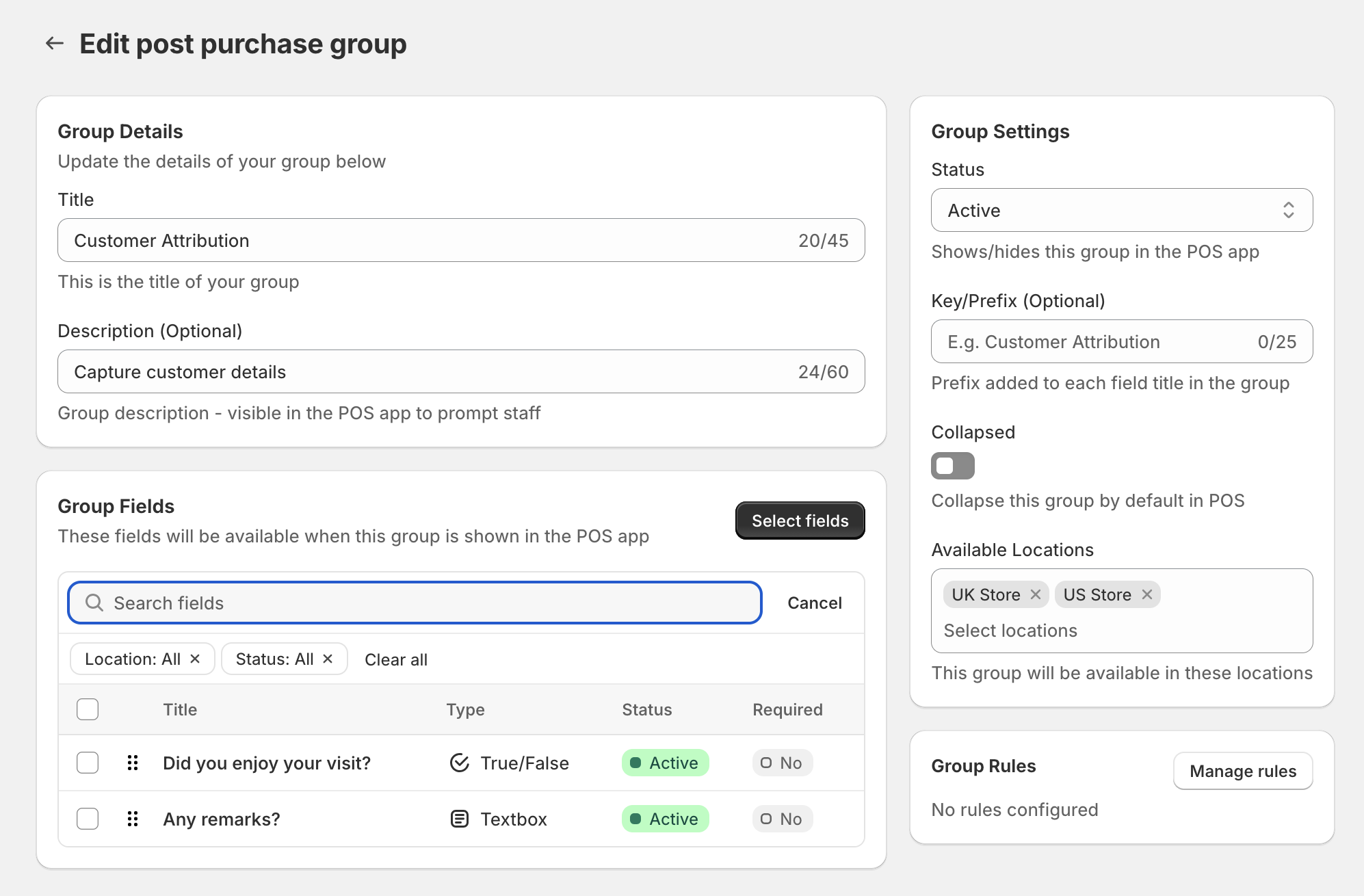This screenshot has height=896, width=1364.
Task: Click the No required badge for 'Did you enjoy your visit?'
Action: (x=783, y=763)
